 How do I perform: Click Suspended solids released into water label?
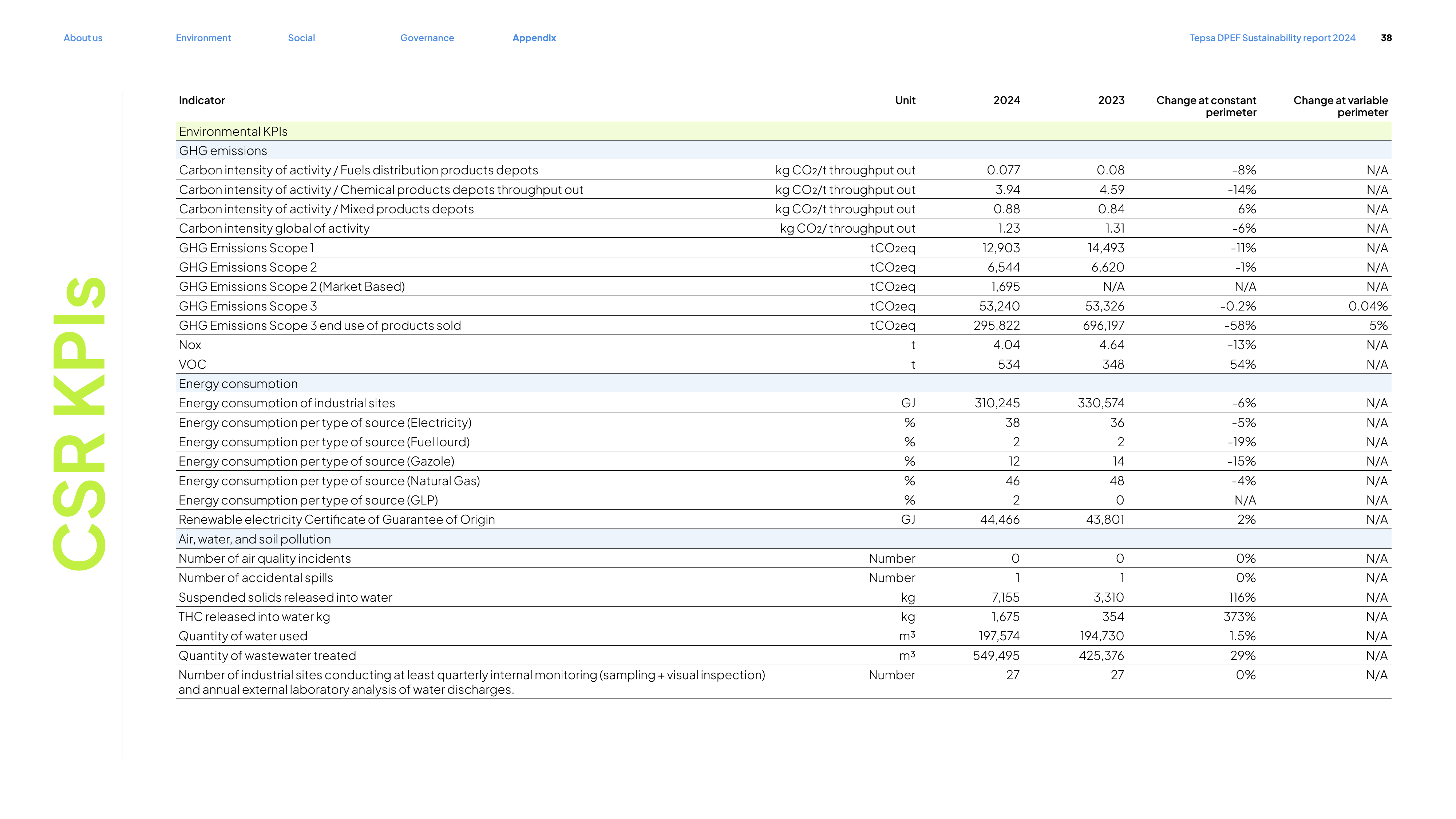[x=285, y=597]
